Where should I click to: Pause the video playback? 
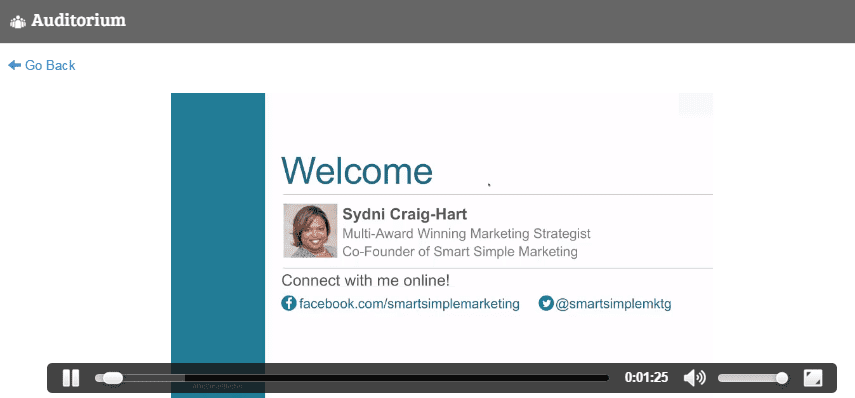pyautogui.click(x=71, y=378)
